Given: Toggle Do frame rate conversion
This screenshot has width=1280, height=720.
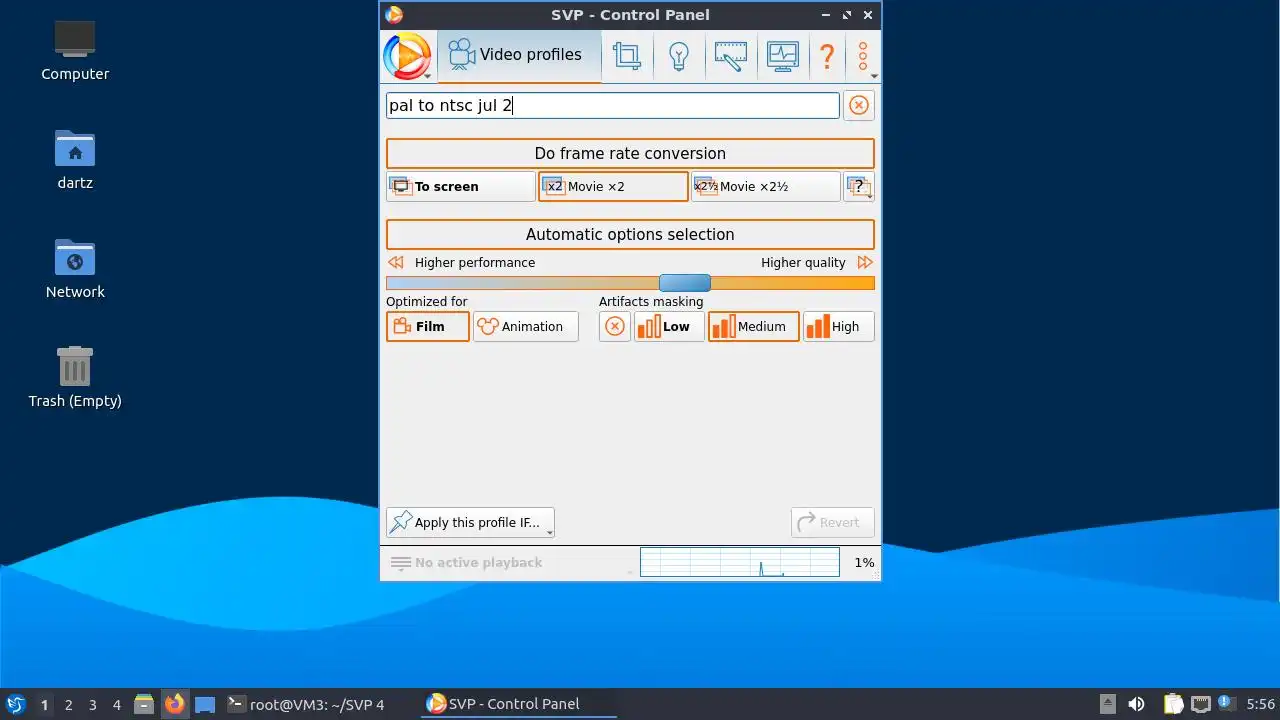Looking at the screenshot, I should (x=630, y=153).
